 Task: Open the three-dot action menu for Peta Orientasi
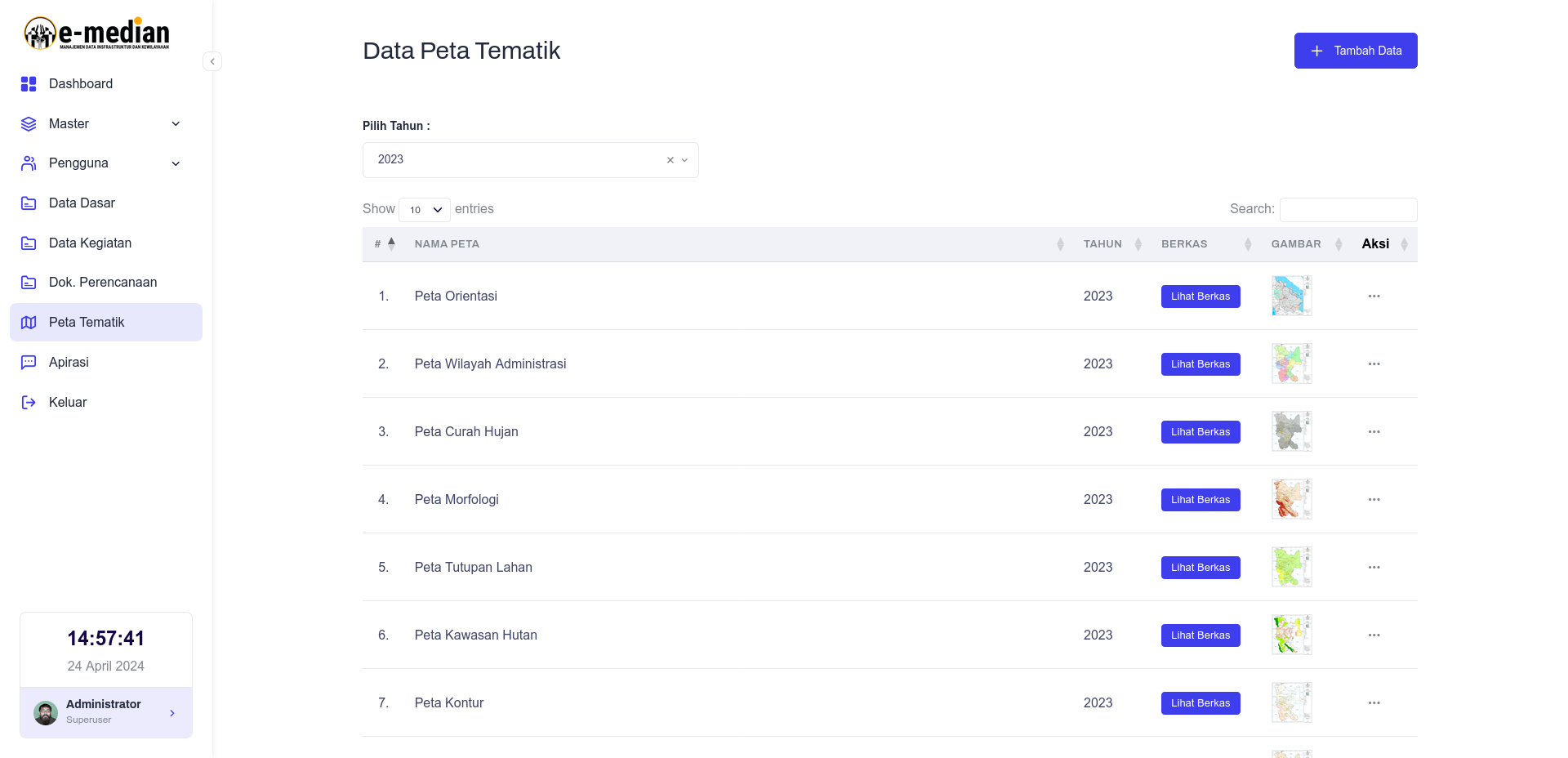coord(1374,297)
